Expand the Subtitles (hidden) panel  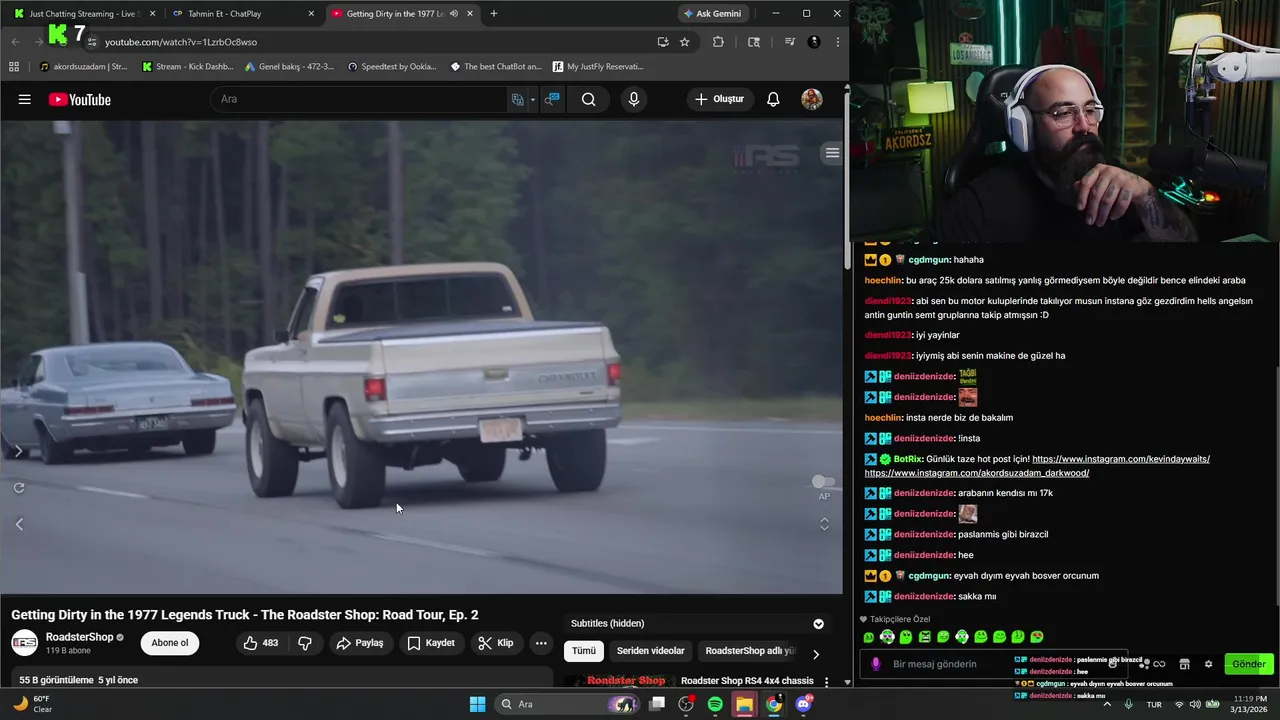(x=818, y=624)
